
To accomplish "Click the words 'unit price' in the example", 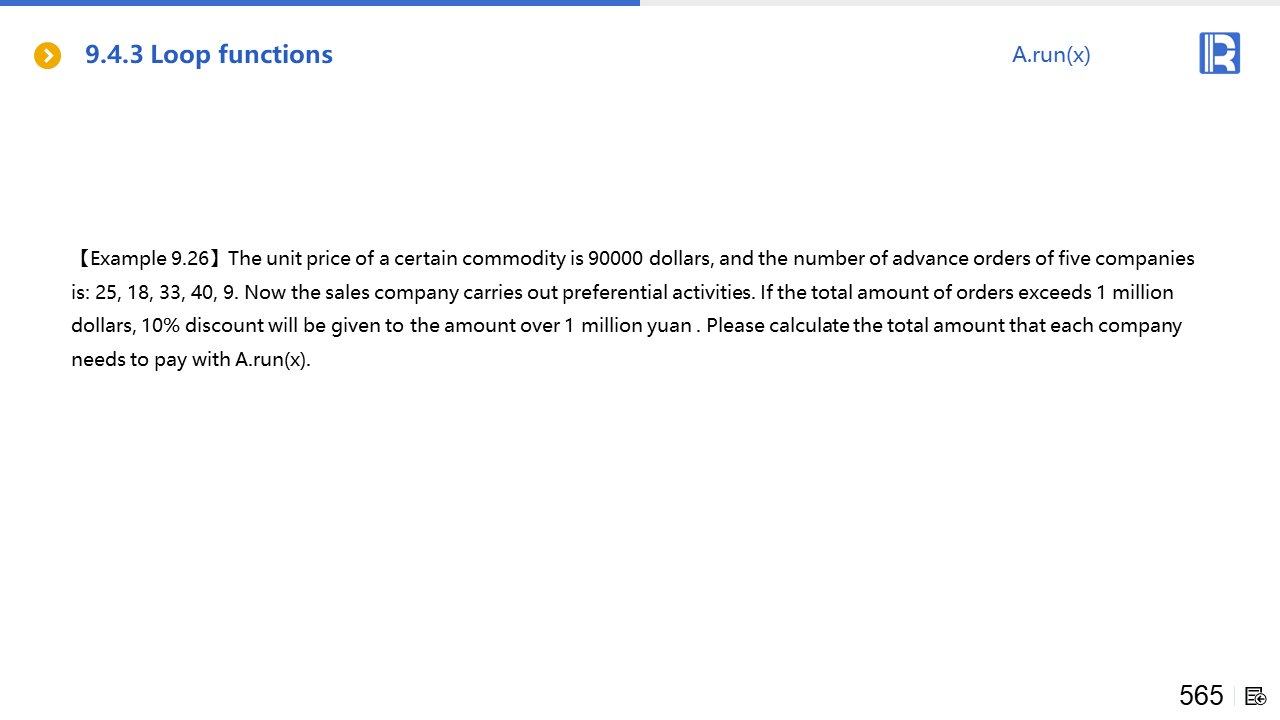I will point(303,259).
